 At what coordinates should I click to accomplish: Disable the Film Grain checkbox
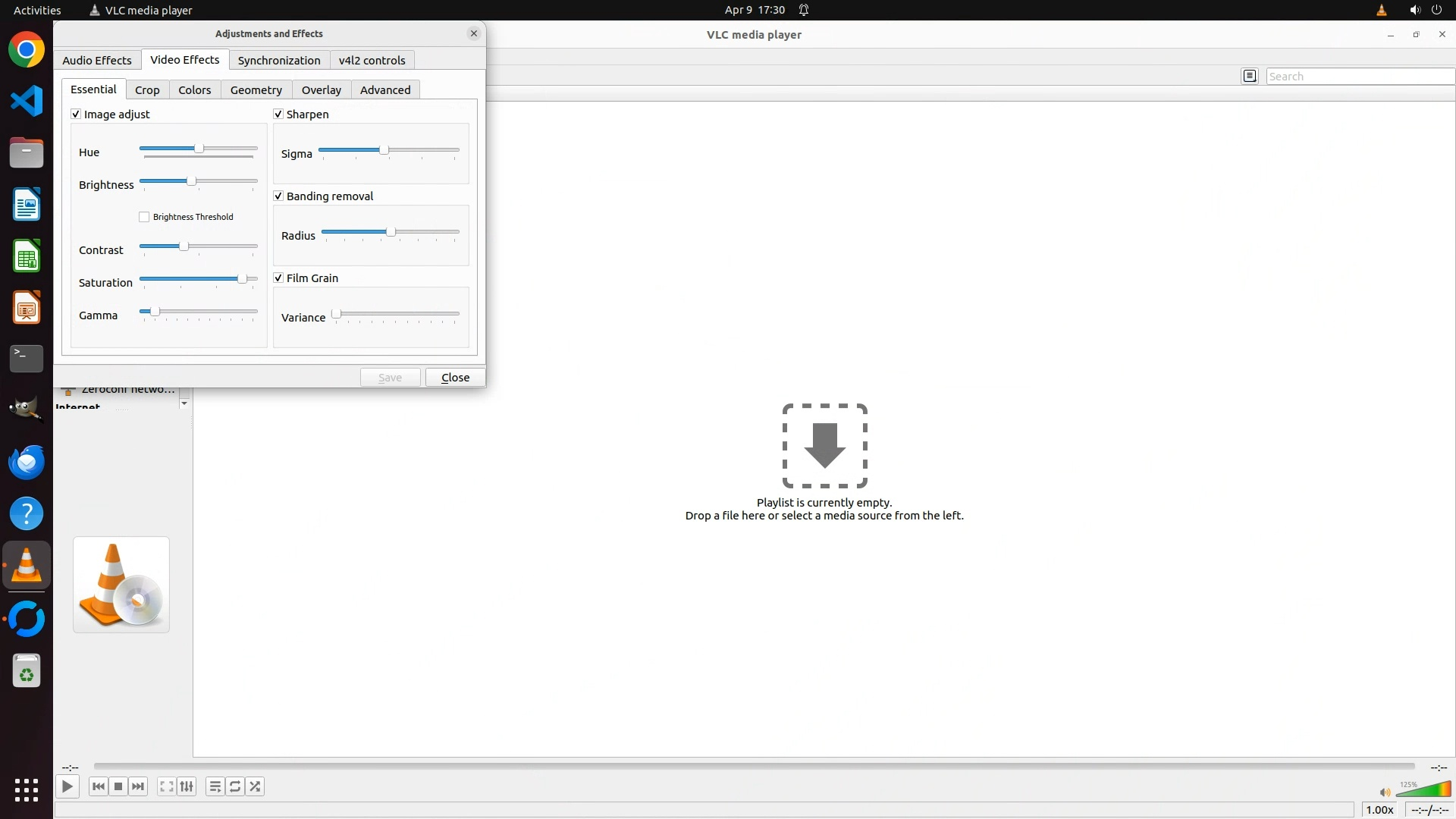tap(278, 278)
